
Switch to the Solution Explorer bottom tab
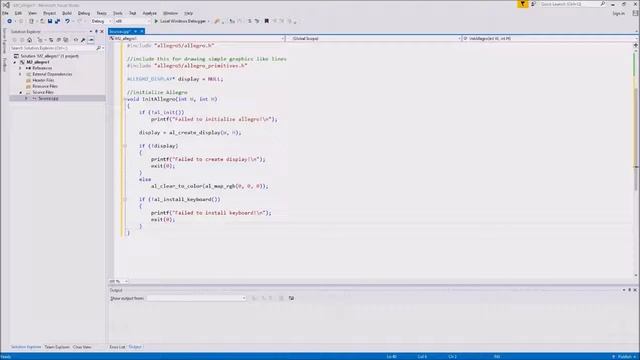pos(26,347)
